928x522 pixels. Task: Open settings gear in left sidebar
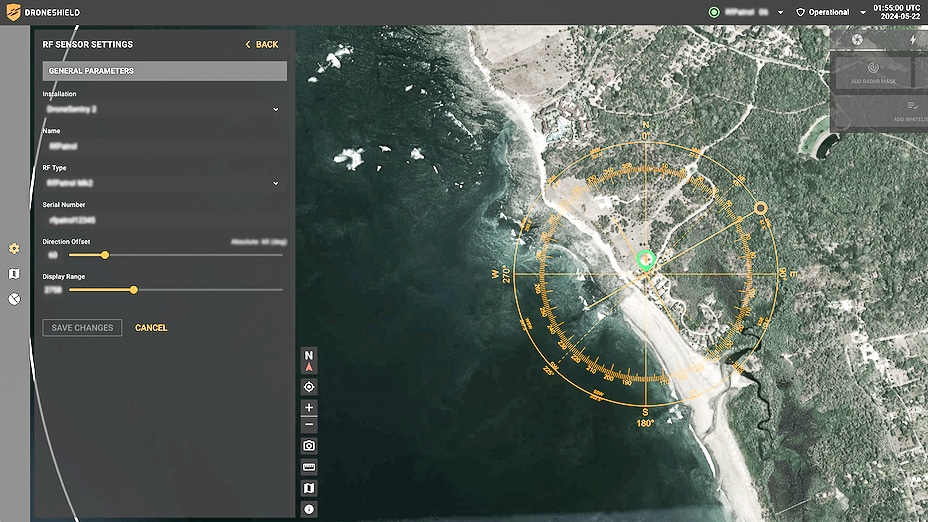[x=14, y=248]
